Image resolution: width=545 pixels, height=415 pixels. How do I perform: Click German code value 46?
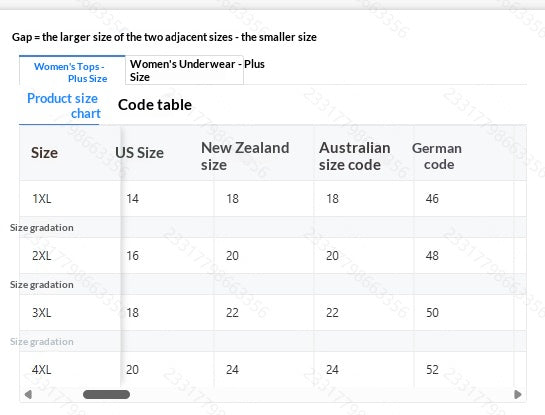pos(432,198)
